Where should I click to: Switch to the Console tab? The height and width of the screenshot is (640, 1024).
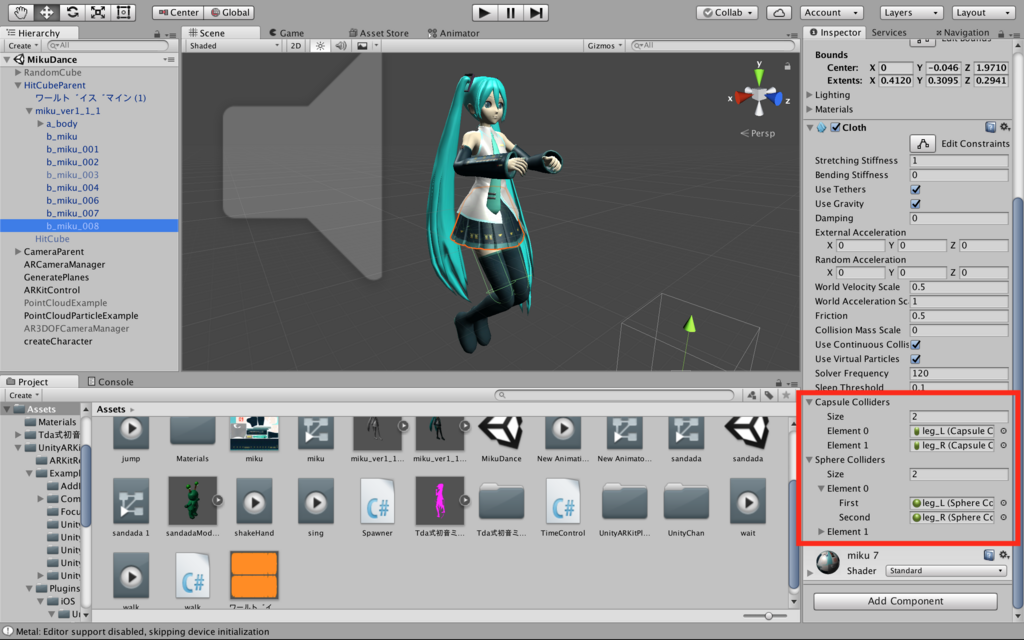pos(110,381)
